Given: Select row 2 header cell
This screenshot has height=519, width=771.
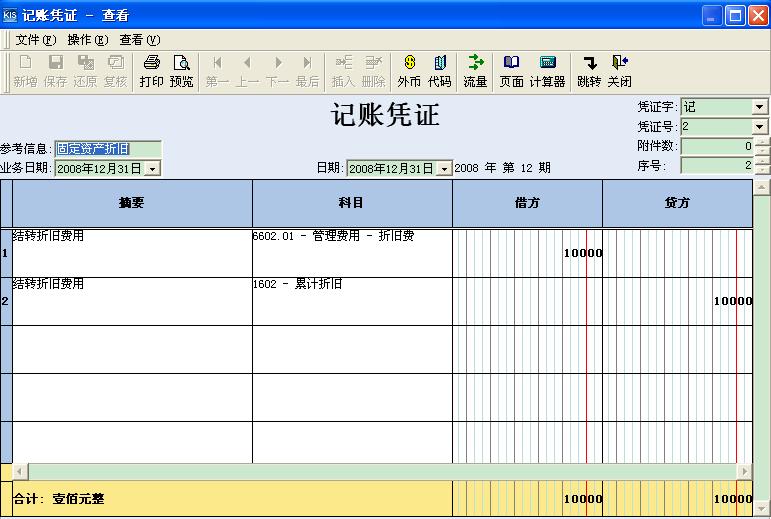Looking at the screenshot, I should [6, 301].
